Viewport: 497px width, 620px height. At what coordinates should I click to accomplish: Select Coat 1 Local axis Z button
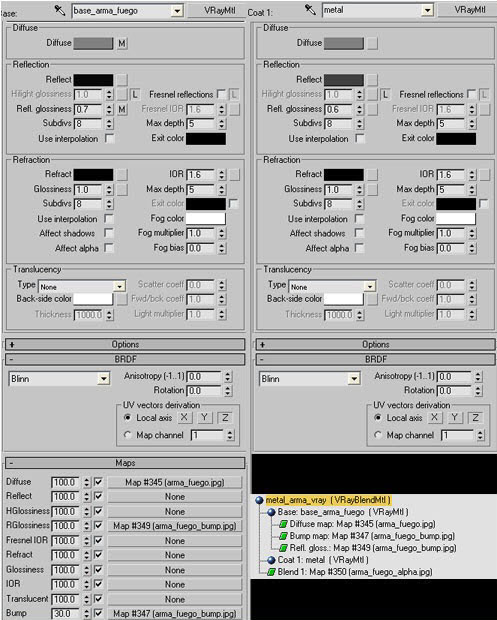click(475, 418)
